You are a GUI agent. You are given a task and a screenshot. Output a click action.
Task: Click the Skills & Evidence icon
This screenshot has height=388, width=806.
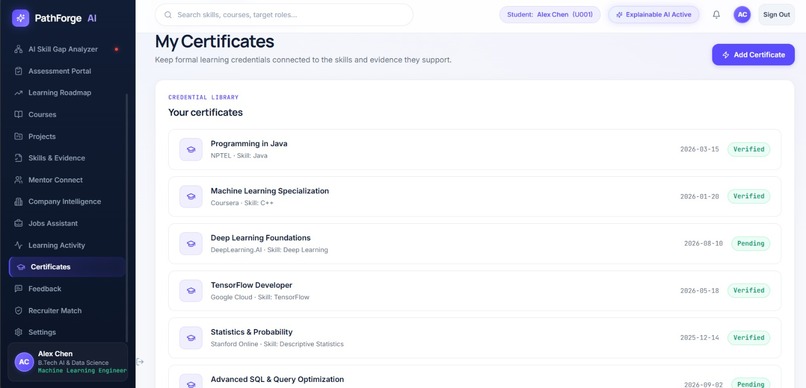coord(19,158)
